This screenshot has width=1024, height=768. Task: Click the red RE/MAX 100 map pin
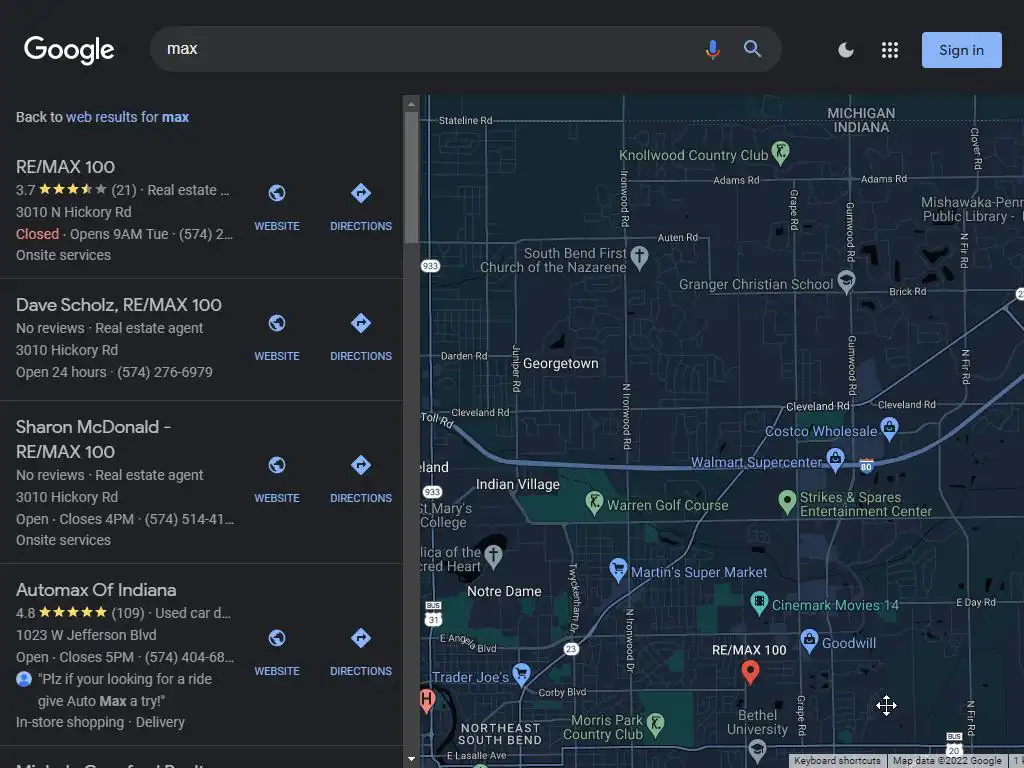click(750, 671)
